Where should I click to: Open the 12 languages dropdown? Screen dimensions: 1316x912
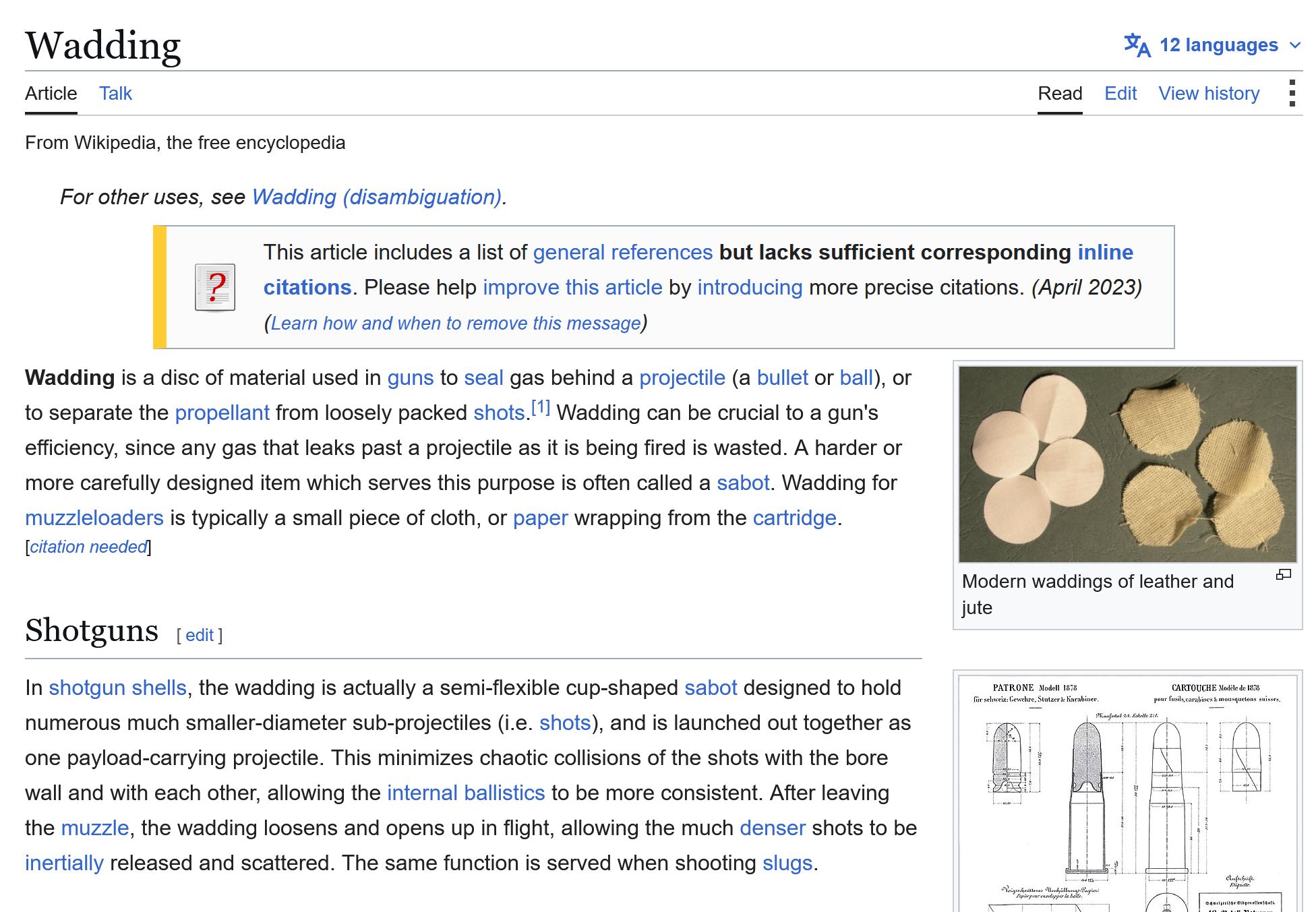pos(1212,45)
